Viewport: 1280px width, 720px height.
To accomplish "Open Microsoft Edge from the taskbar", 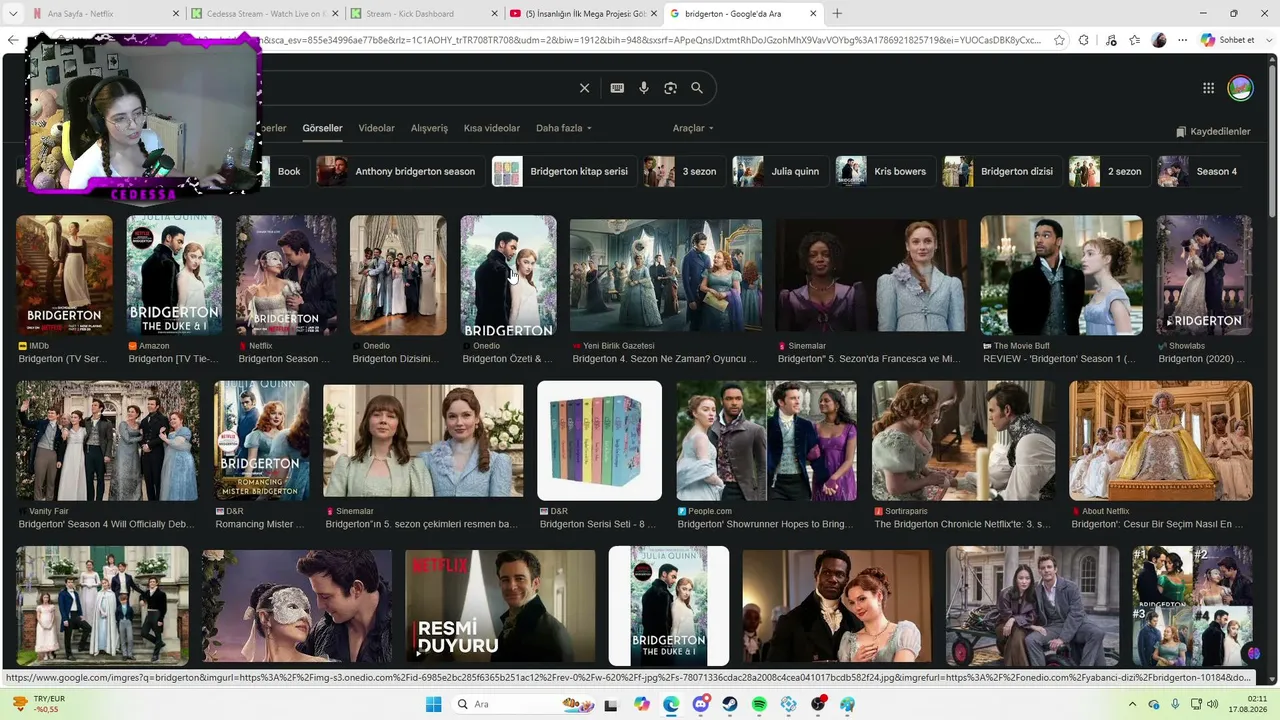I will (670, 704).
